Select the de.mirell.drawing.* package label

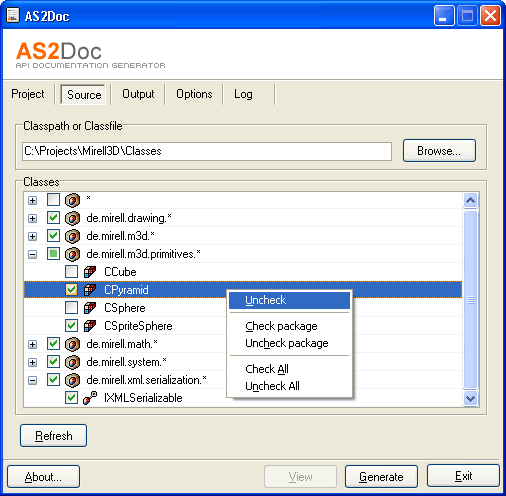(x=129, y=218)
